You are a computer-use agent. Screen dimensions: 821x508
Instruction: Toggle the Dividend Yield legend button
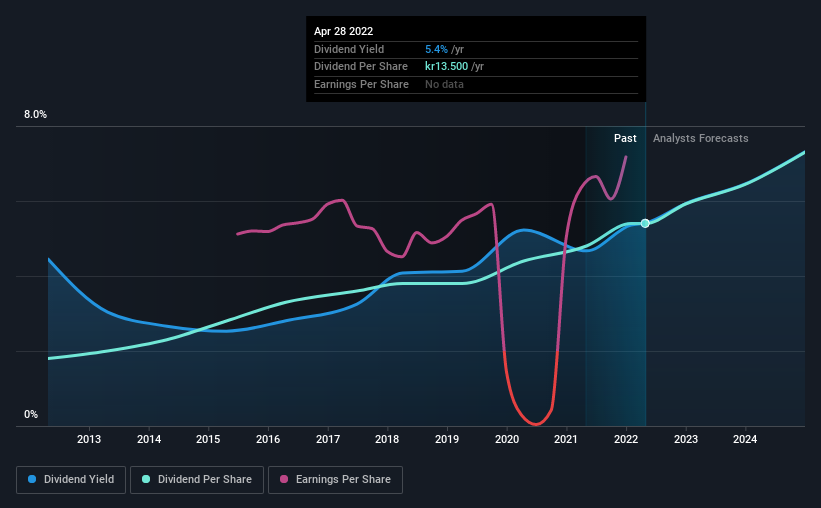pos(70,480)
